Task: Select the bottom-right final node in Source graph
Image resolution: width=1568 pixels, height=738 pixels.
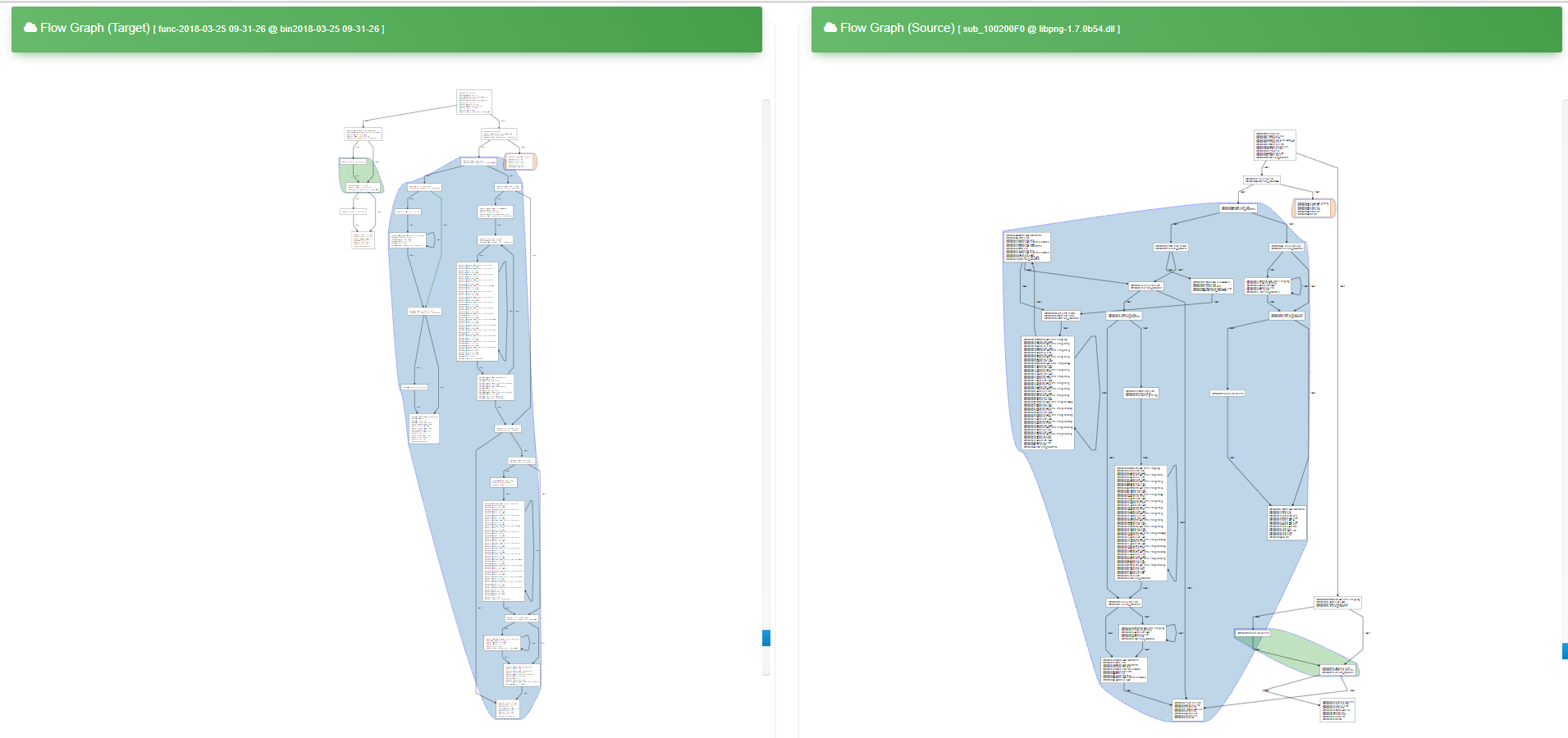Action: [x=1337, y=710]
